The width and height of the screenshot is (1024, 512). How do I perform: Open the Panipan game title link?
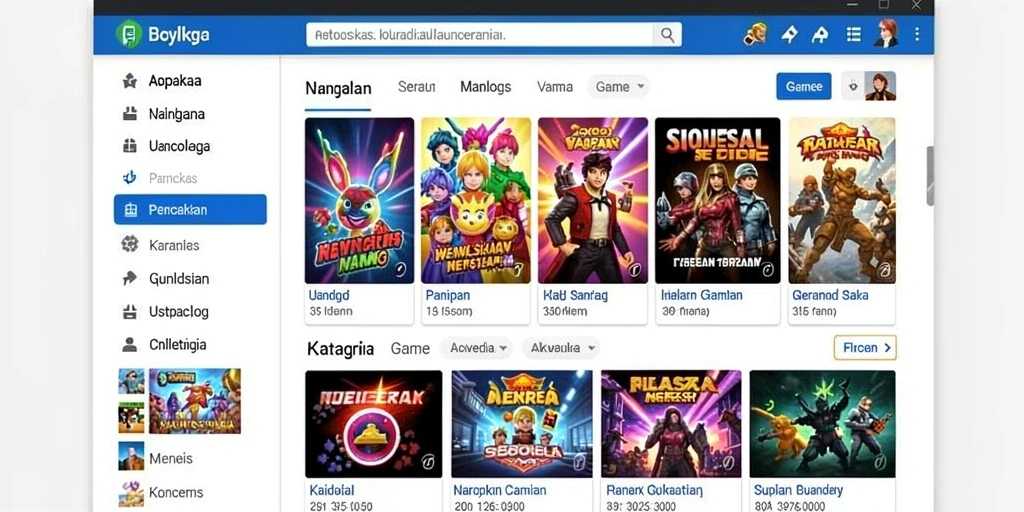click(x=447, y=295)
